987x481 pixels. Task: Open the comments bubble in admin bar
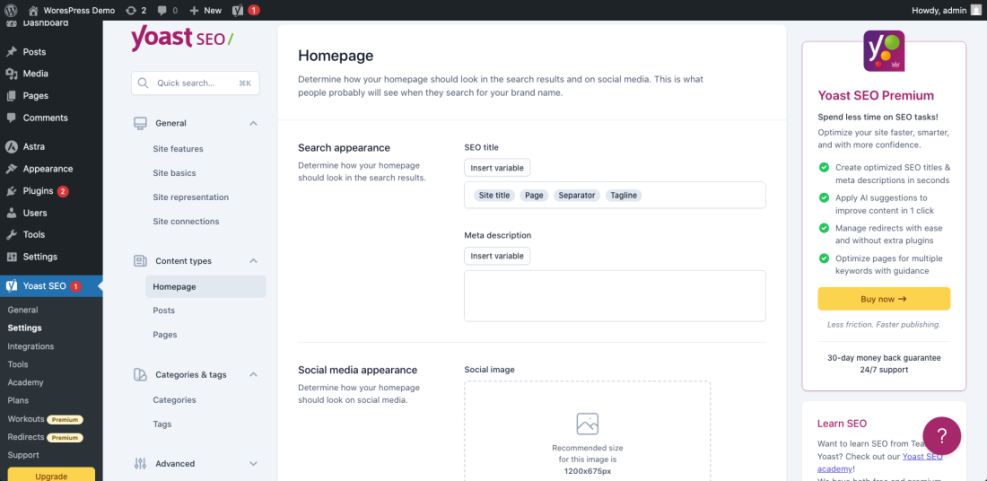click(x=167, y=10)
